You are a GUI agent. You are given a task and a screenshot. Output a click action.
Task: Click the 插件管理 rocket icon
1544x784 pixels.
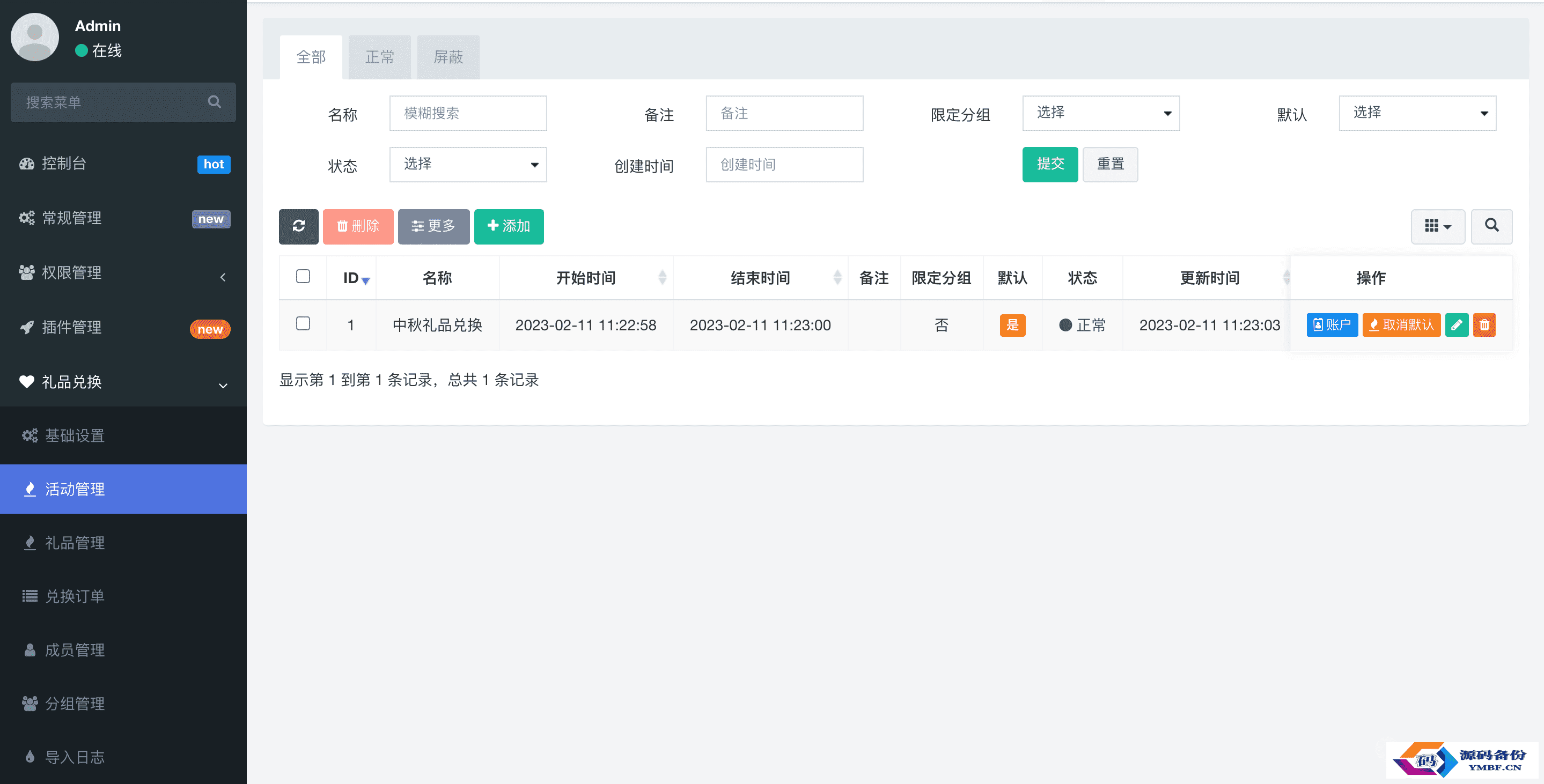27,327
